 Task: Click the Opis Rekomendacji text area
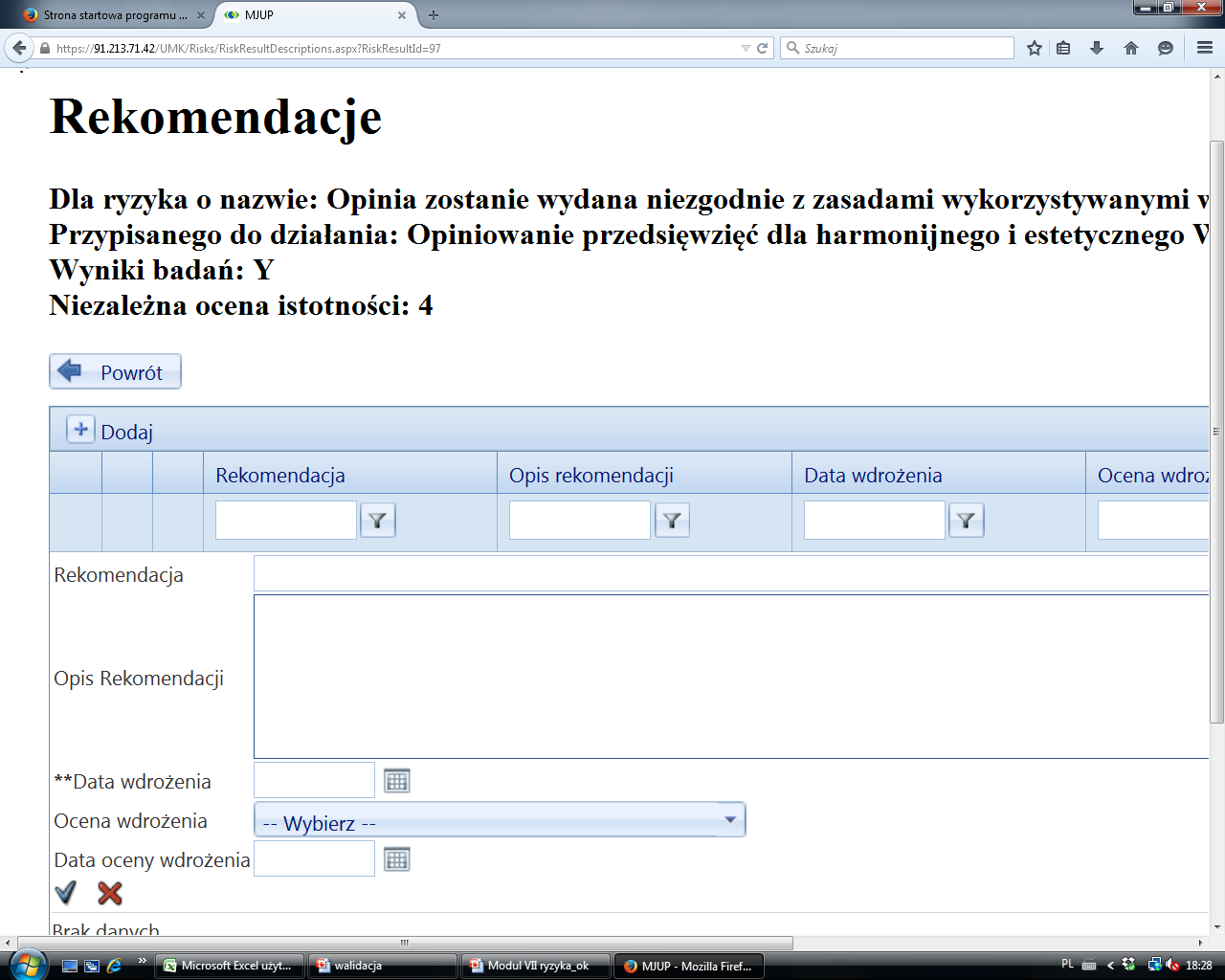[x=731, y=677]
